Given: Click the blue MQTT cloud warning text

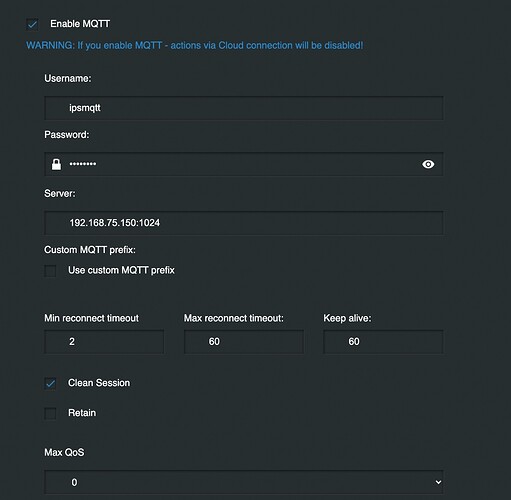Looking at the screenshot, I should pos(195,45).
